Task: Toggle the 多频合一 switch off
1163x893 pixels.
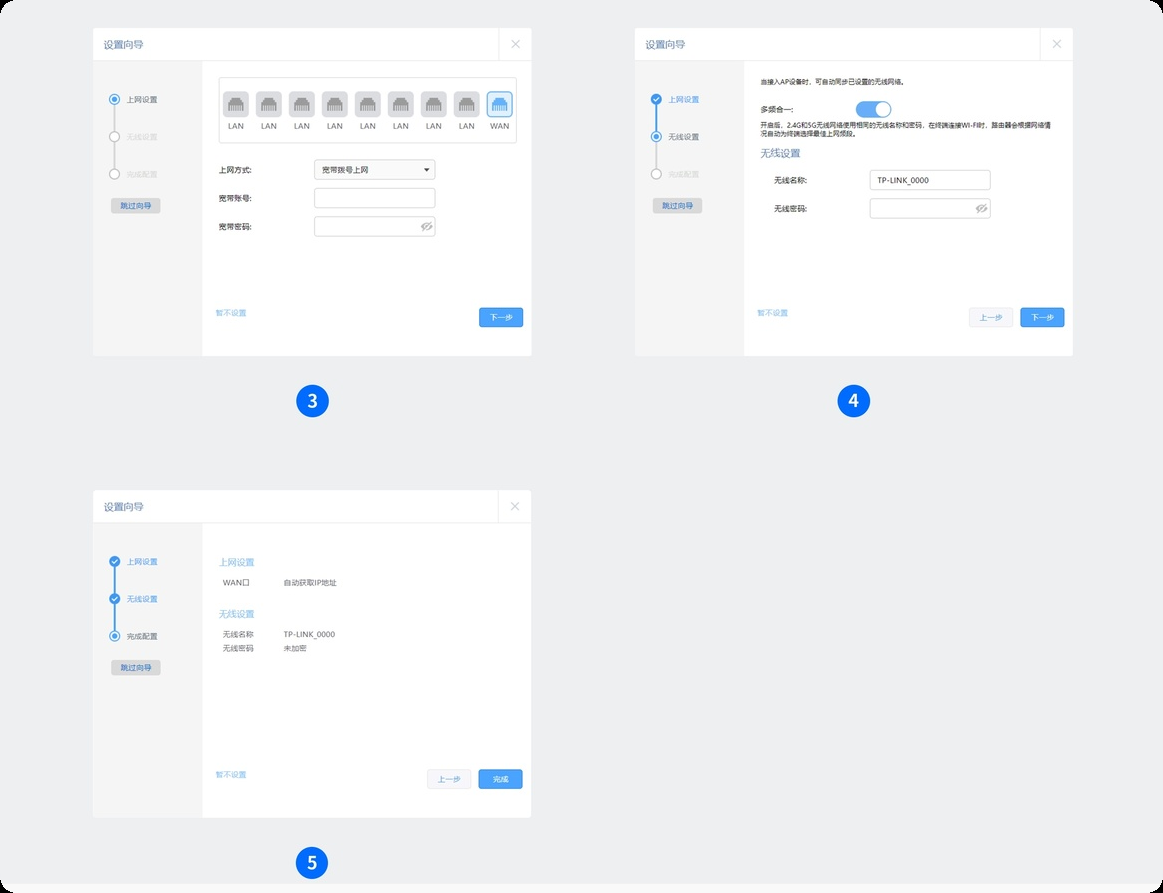Action: [x=873, y=109]
